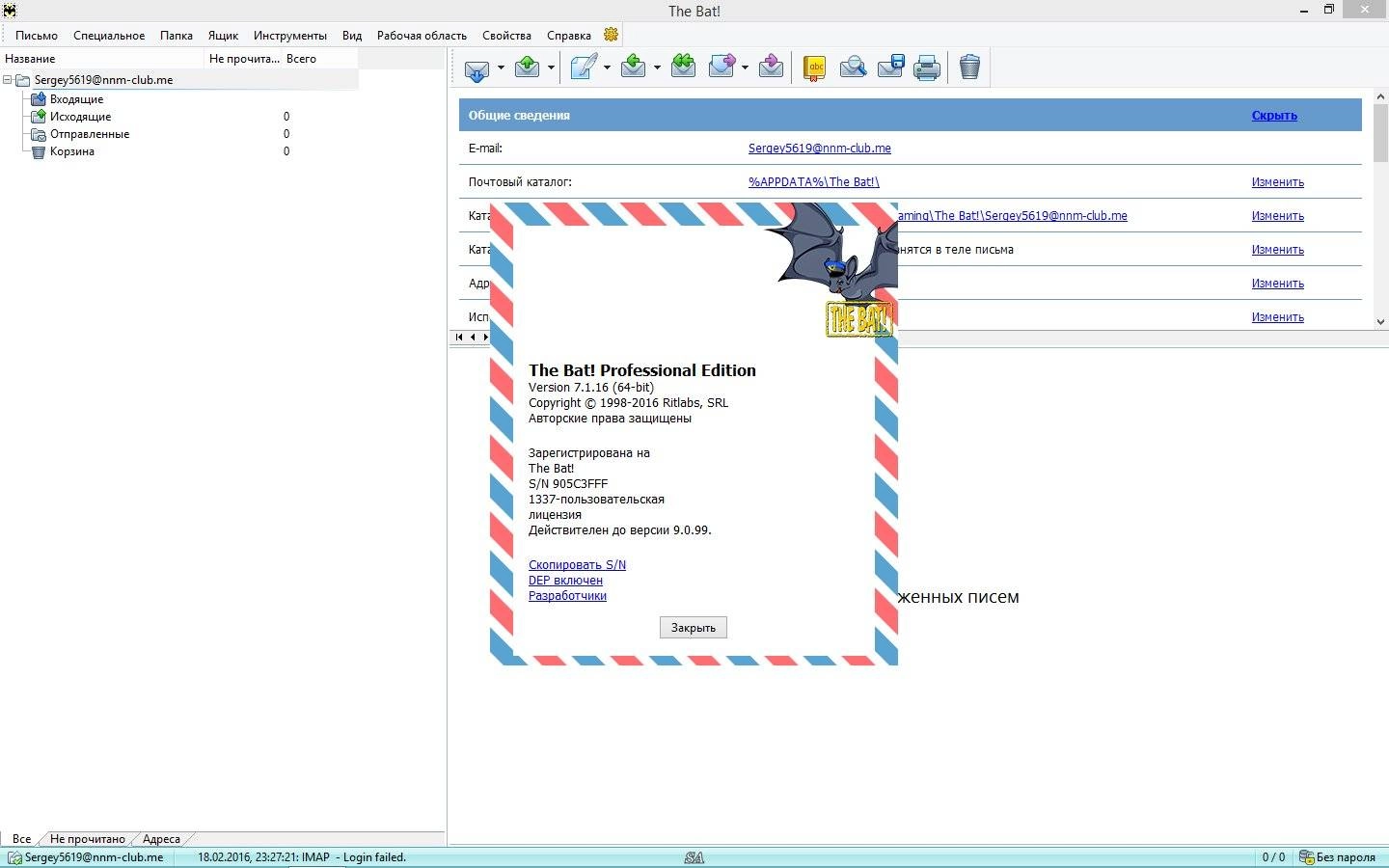Click the Reply toolbar icon

[633, 68]
